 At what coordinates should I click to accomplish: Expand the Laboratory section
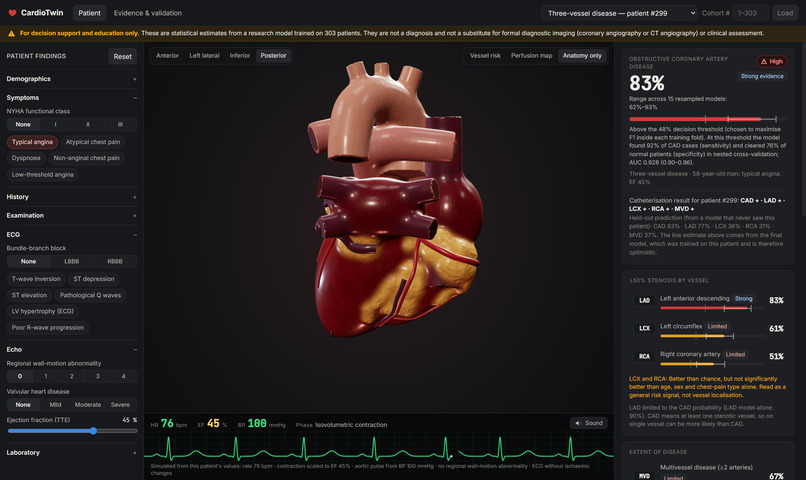click(x=71, y=453)
